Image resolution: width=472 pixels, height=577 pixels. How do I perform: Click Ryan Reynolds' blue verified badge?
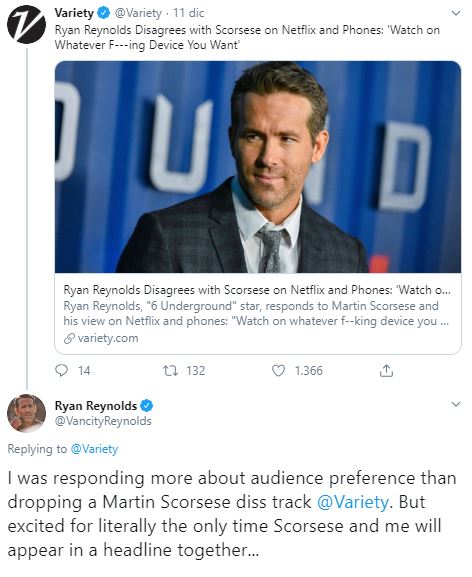(x=147, y=406)
